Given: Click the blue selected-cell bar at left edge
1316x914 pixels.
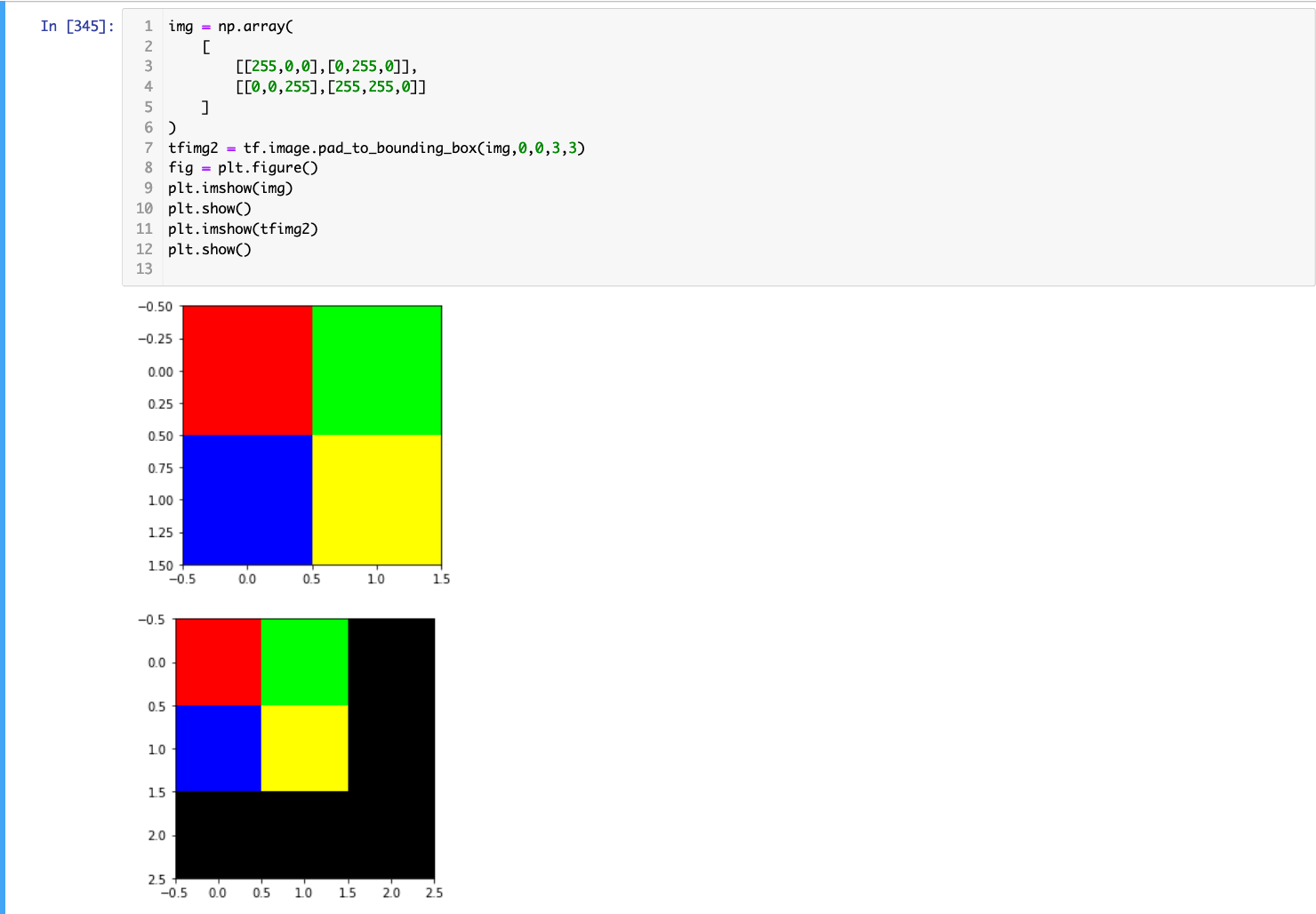Looking at the screenshot, I should 3,457.
